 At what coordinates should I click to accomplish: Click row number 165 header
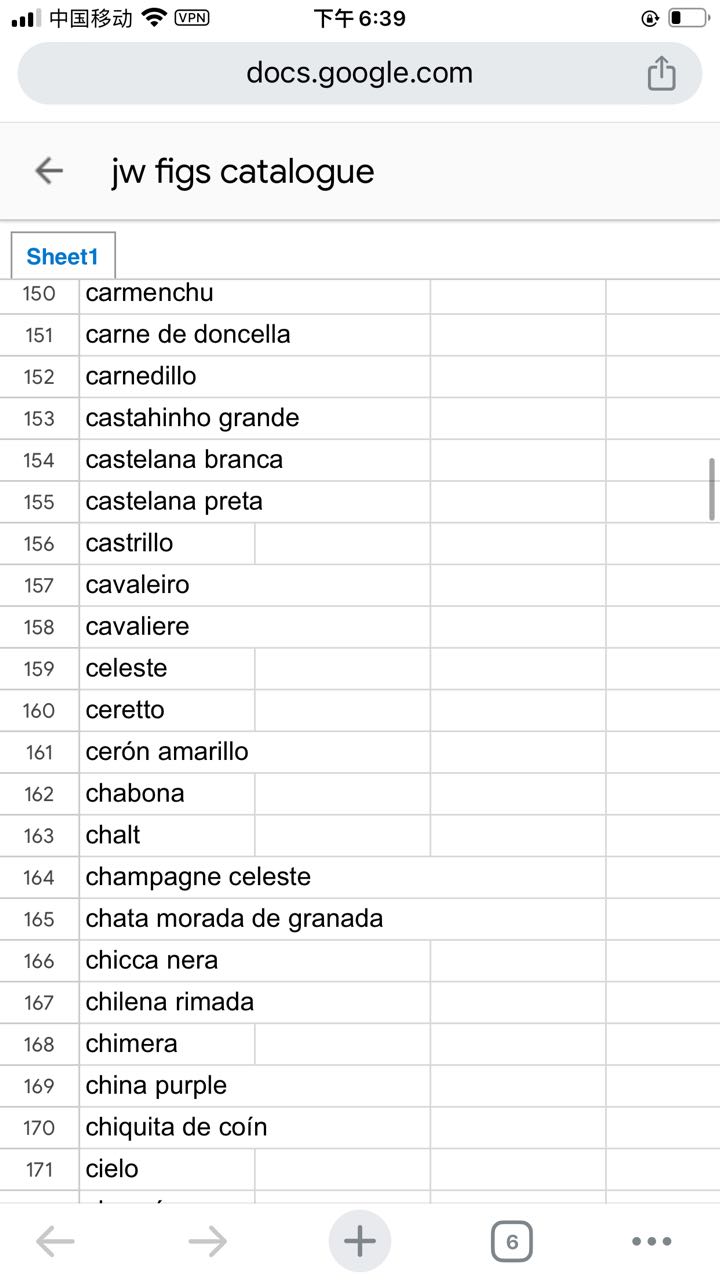tap(39, 919)
